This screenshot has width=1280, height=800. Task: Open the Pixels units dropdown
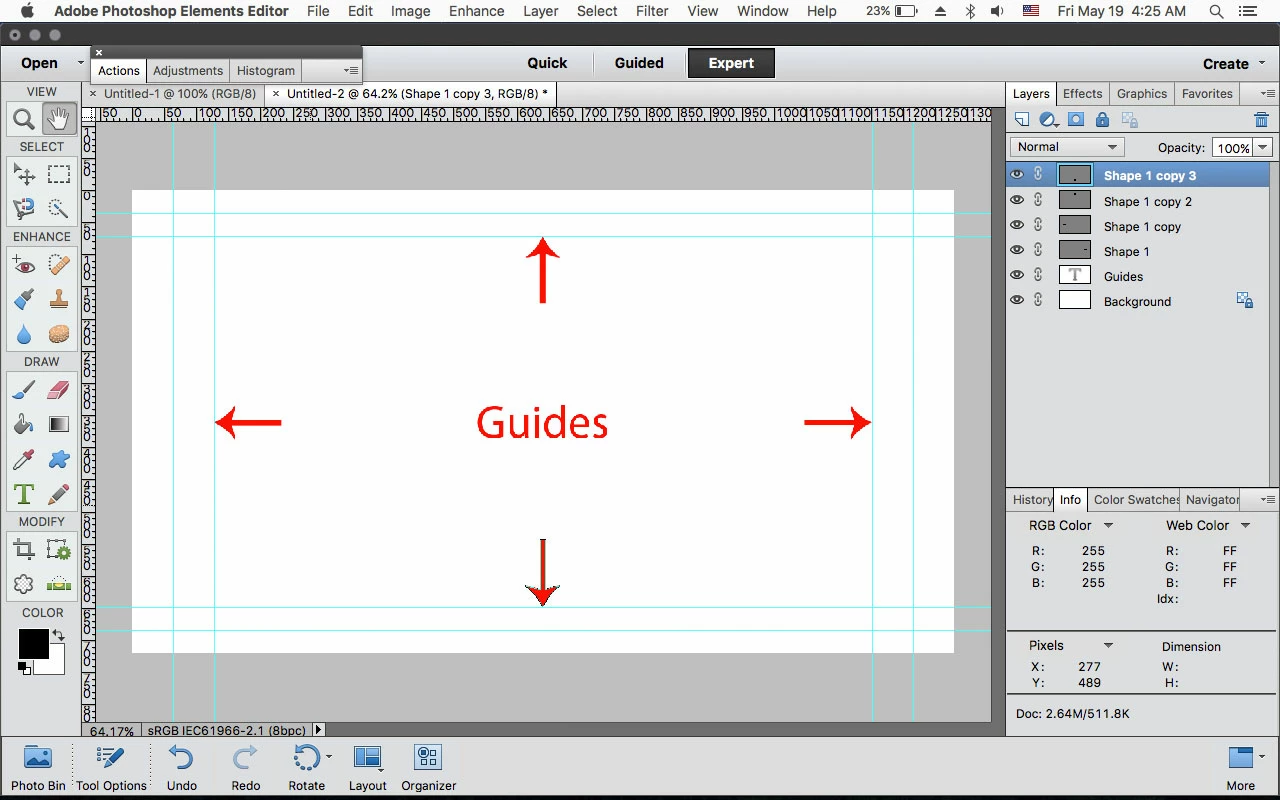[x=1108, y=646]
